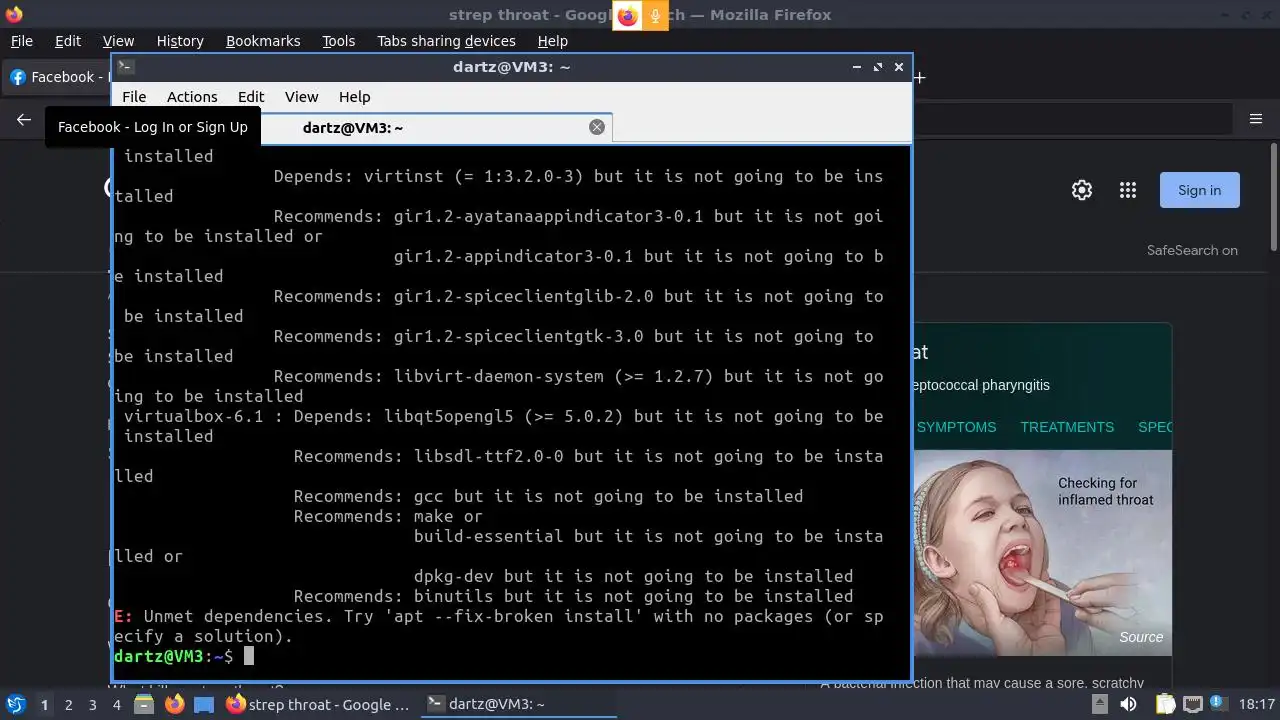Click the Firefox sharing indicator icon

pos(627,15)
